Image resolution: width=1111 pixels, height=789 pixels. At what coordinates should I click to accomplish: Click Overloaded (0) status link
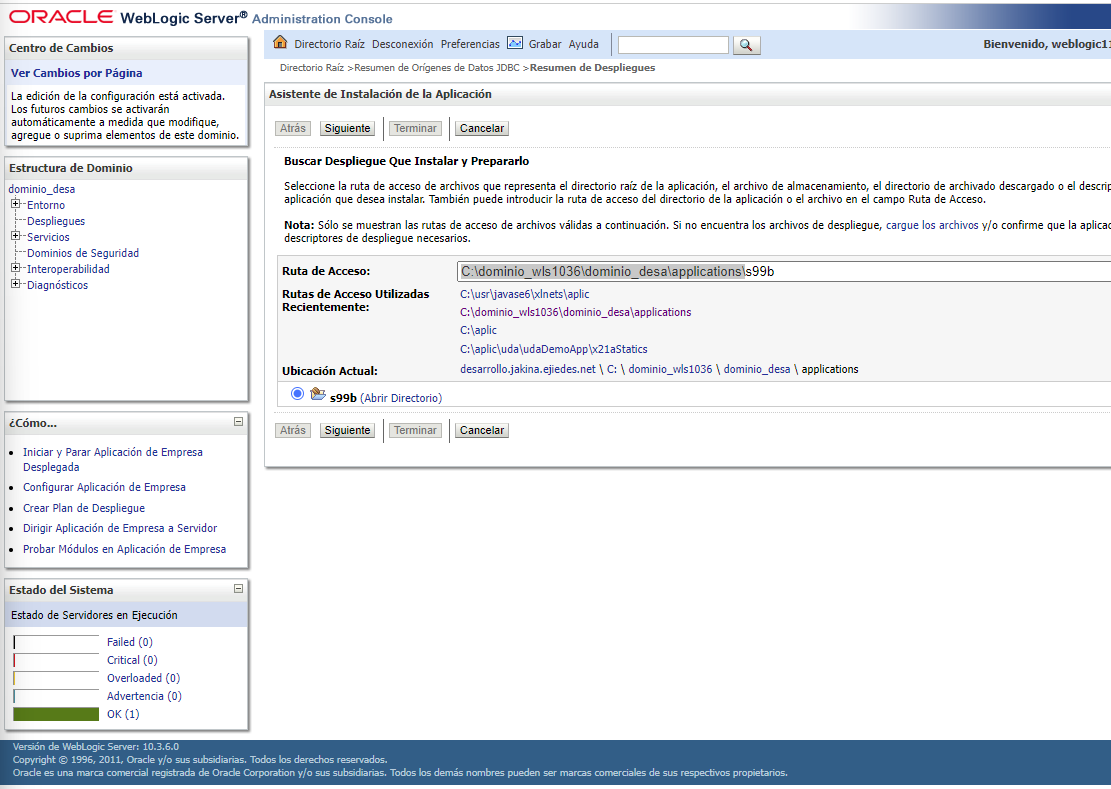coord(143,679)
